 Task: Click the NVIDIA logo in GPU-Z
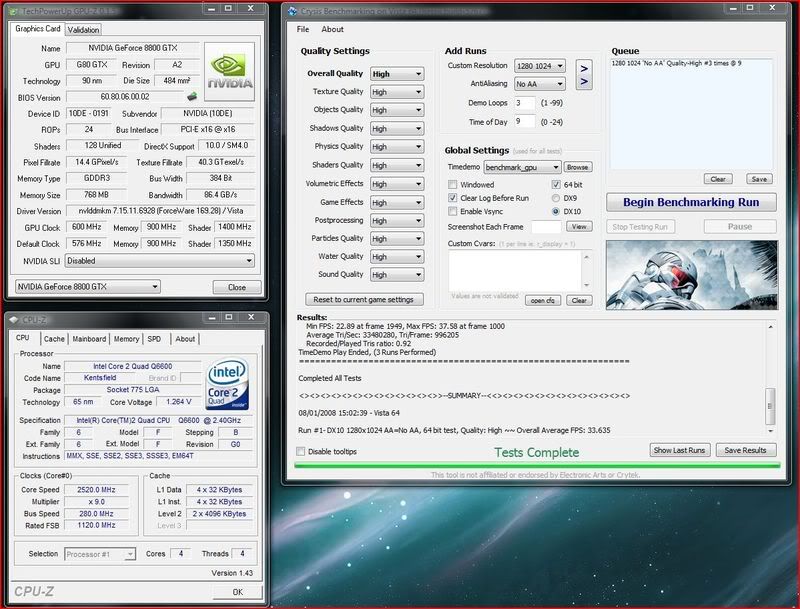230,72
